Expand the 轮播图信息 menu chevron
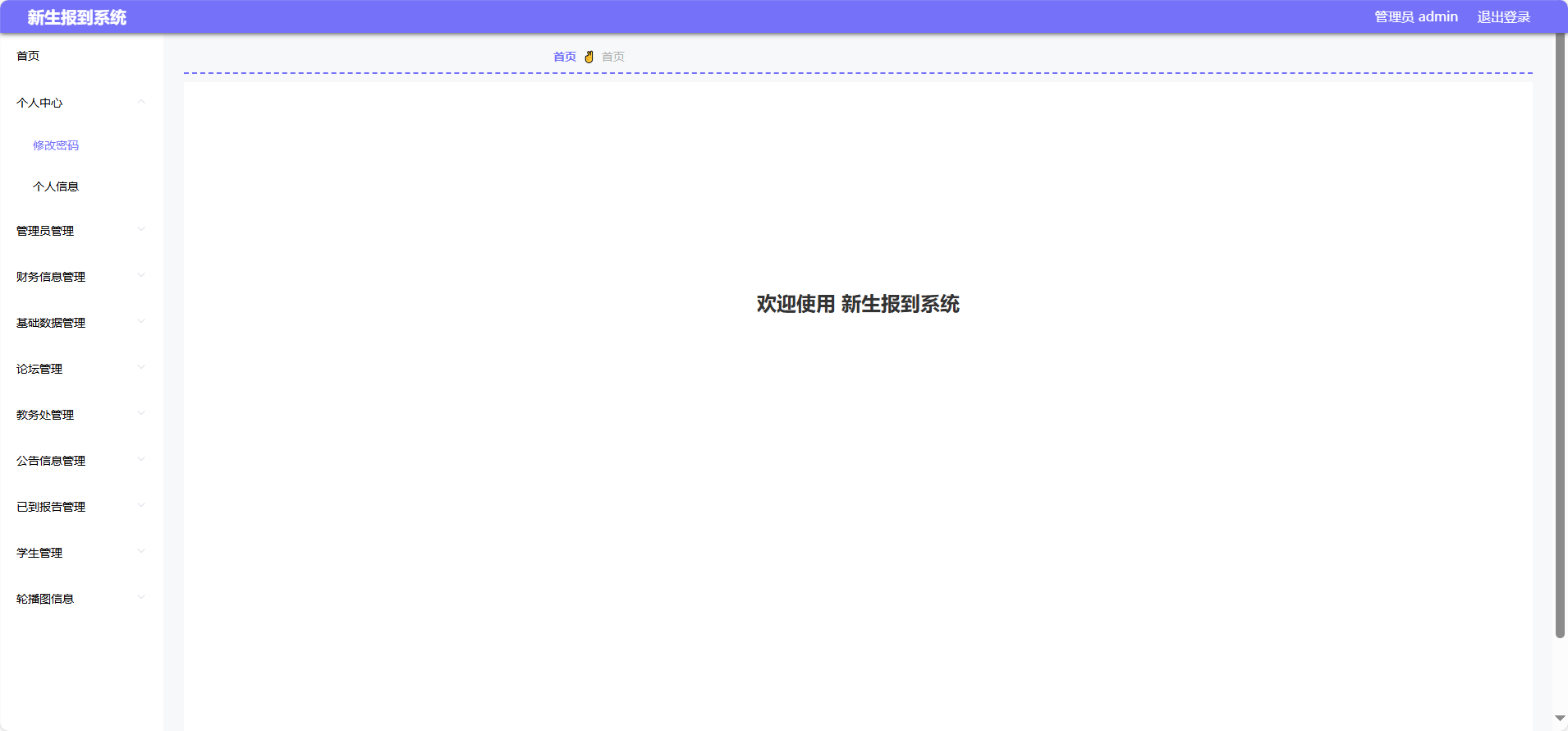The image size is (1568, 731). (x=141, y=597)
